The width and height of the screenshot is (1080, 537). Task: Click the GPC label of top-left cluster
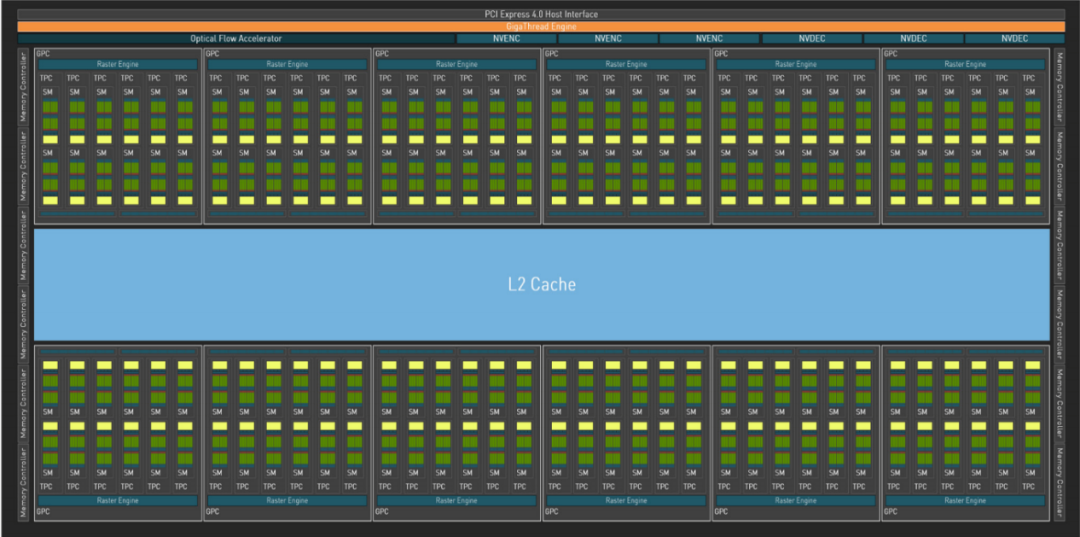42,52
